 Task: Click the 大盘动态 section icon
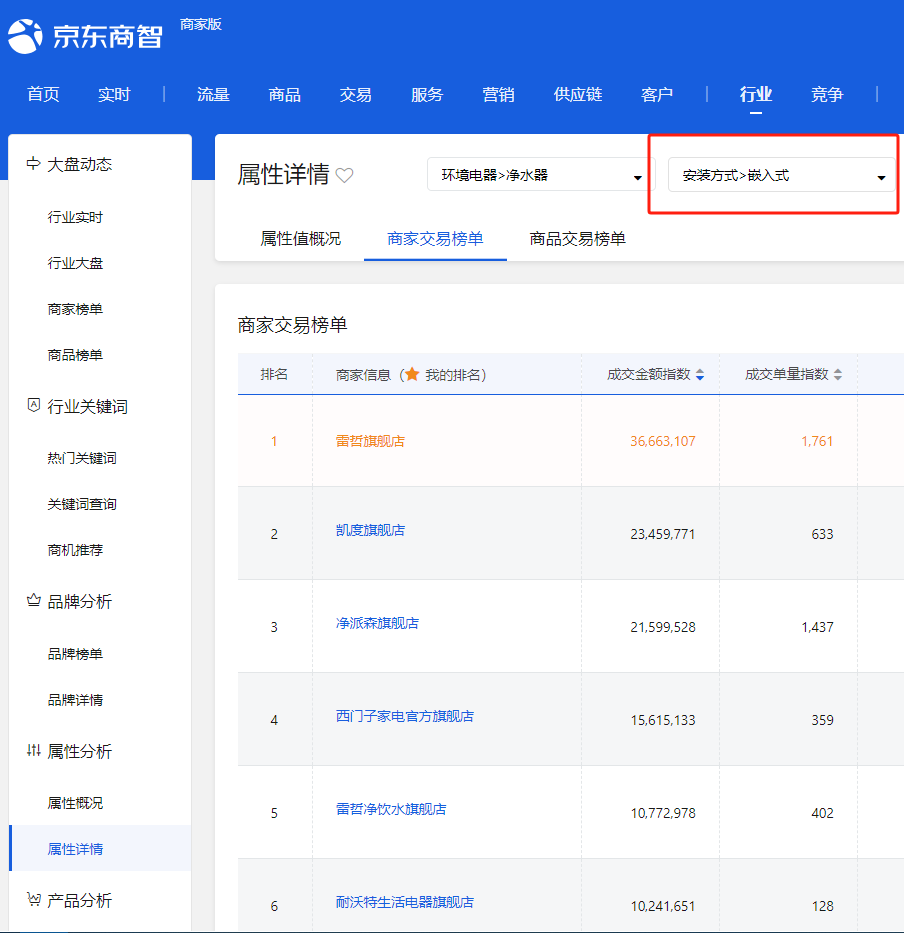pos(33,163)
